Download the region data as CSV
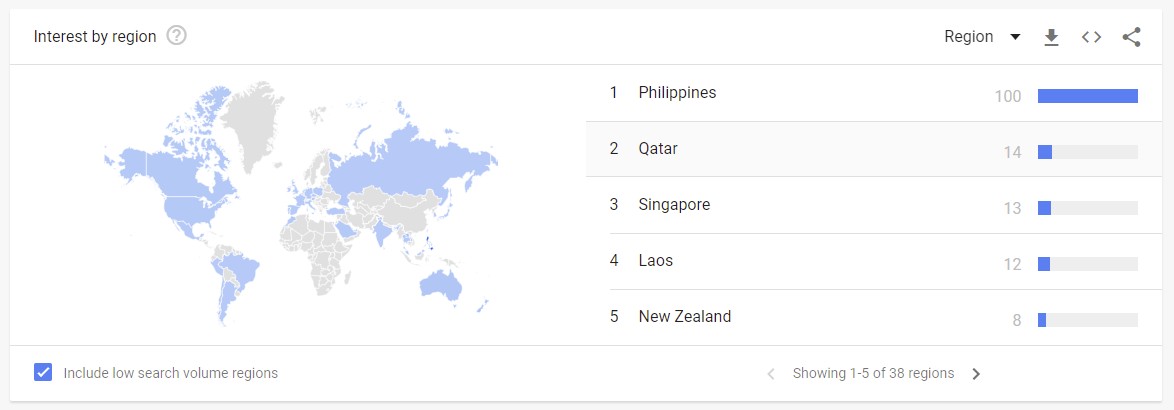Screen dimensions: 1174x410 pos(1051,37)
